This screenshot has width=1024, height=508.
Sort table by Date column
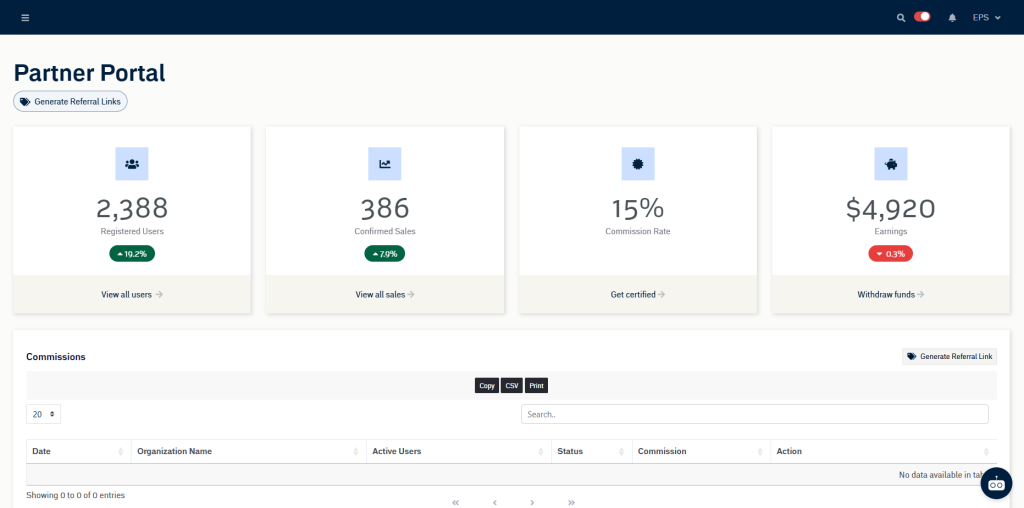point(79,451)
